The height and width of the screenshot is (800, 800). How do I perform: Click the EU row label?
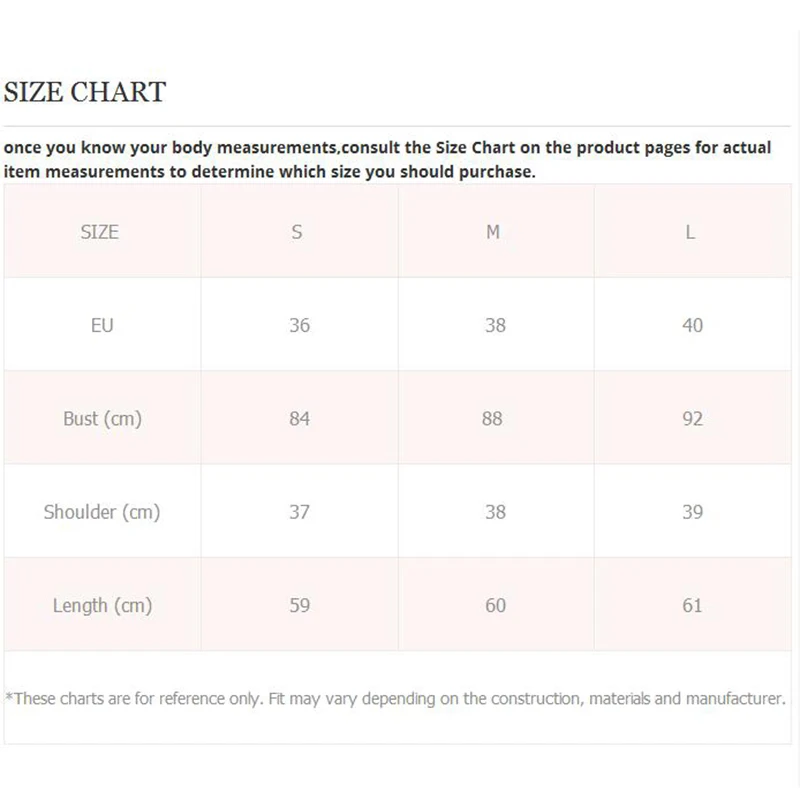(102, 325)
